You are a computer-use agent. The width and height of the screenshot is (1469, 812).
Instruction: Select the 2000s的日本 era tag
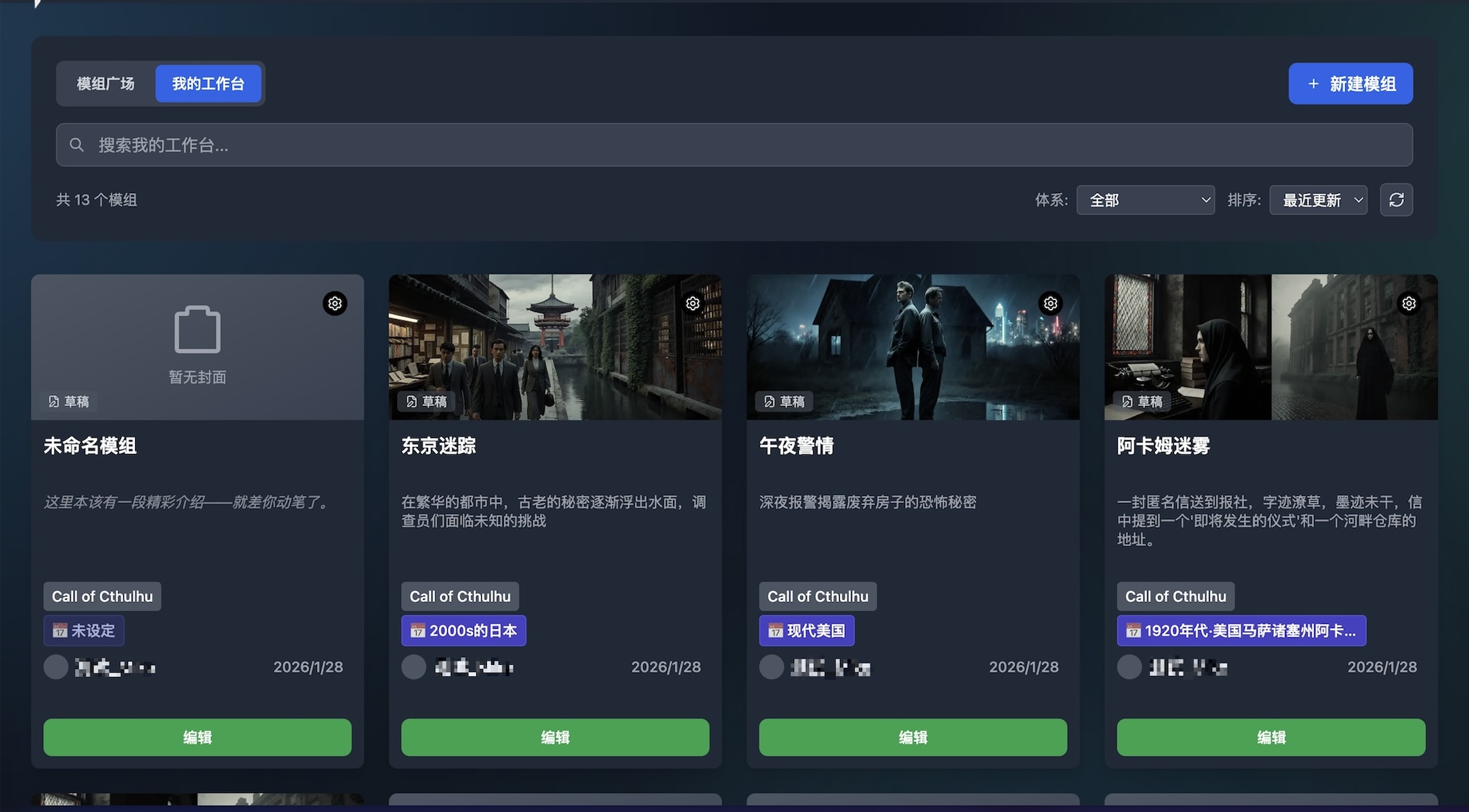click(x=463, y=630)
